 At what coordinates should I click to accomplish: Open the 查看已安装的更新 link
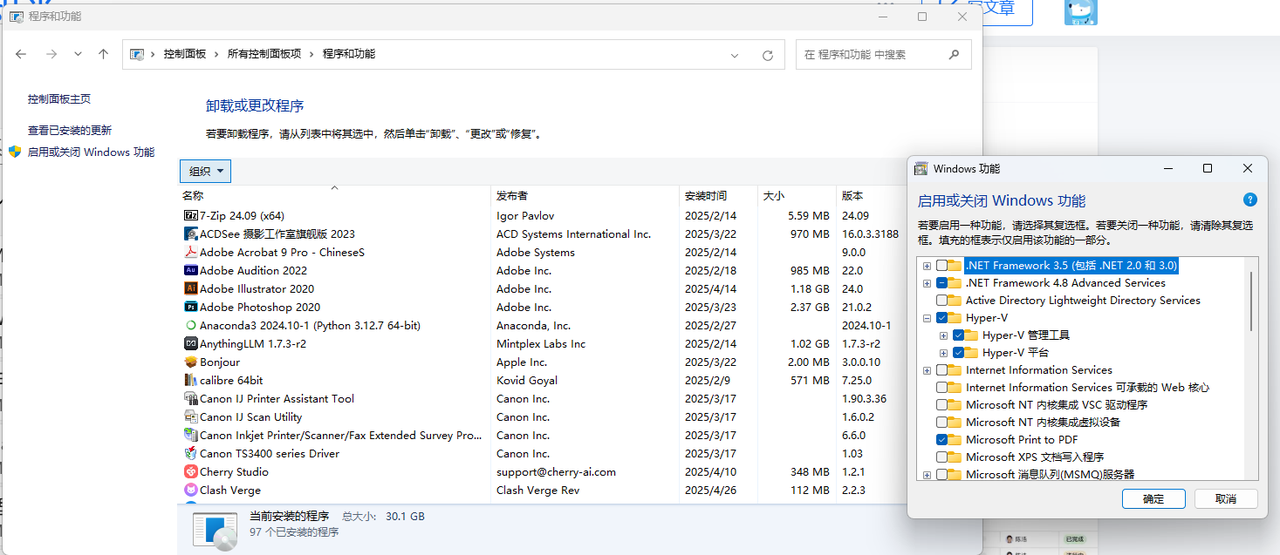click(70, 130)
